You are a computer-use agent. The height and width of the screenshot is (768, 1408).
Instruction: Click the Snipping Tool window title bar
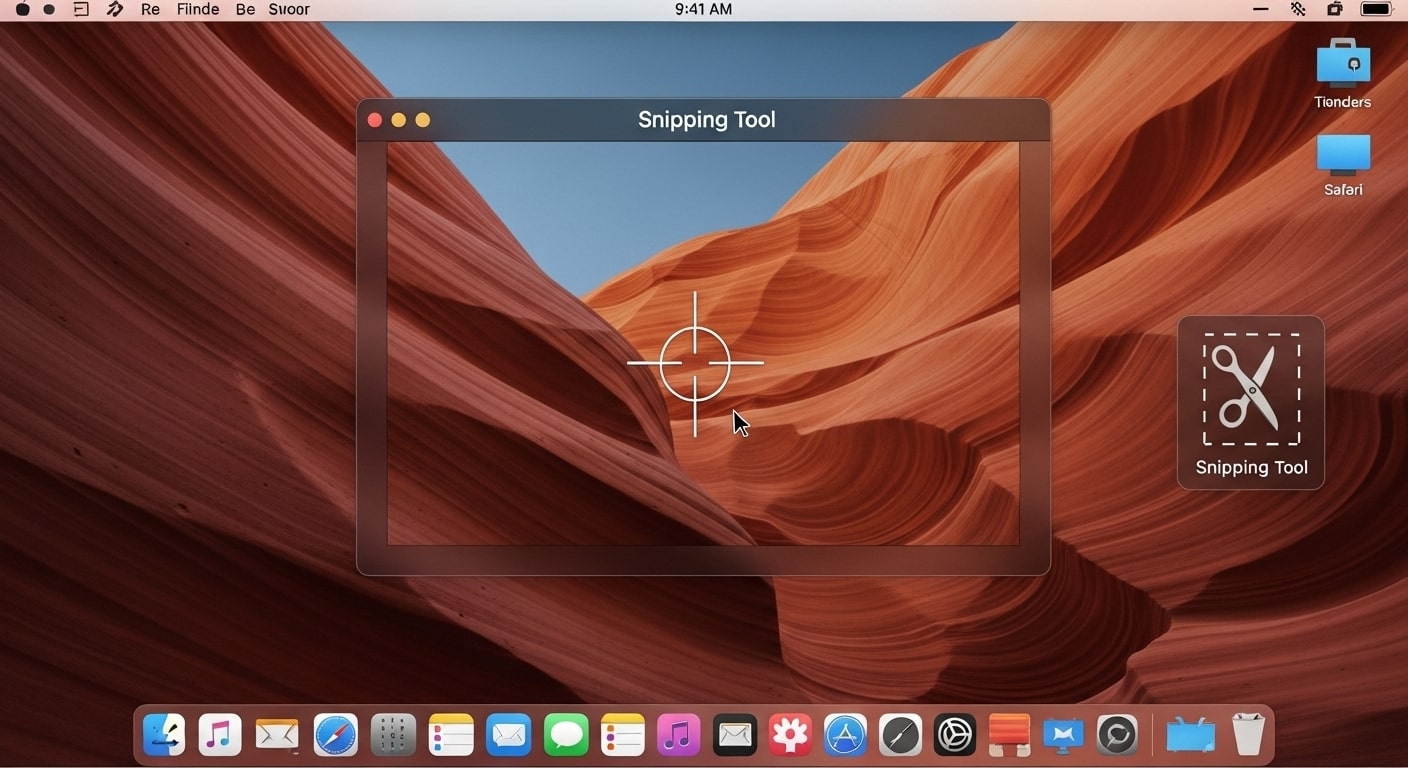pyautogui.click(x=706, y=120)
